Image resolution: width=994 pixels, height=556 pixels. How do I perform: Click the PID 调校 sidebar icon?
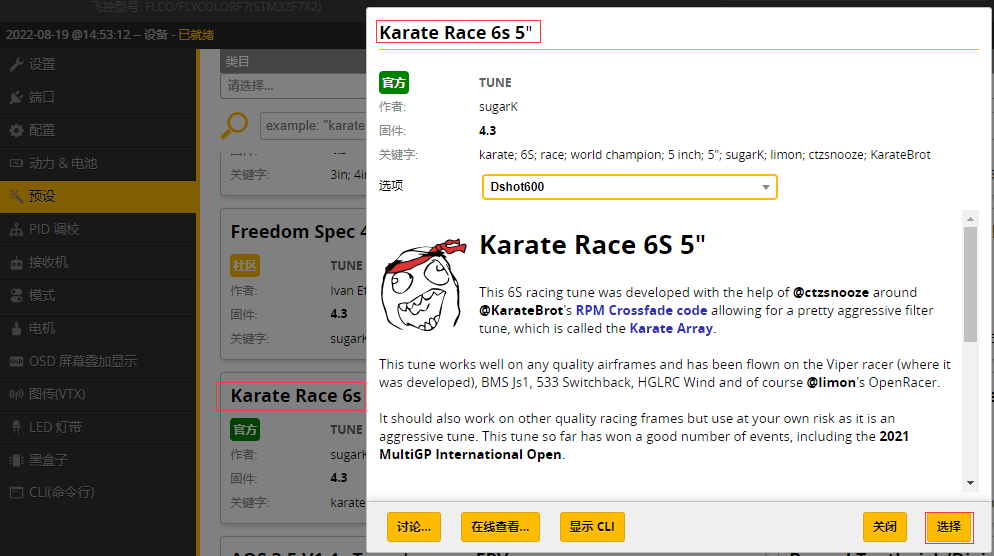click(16, 230)
